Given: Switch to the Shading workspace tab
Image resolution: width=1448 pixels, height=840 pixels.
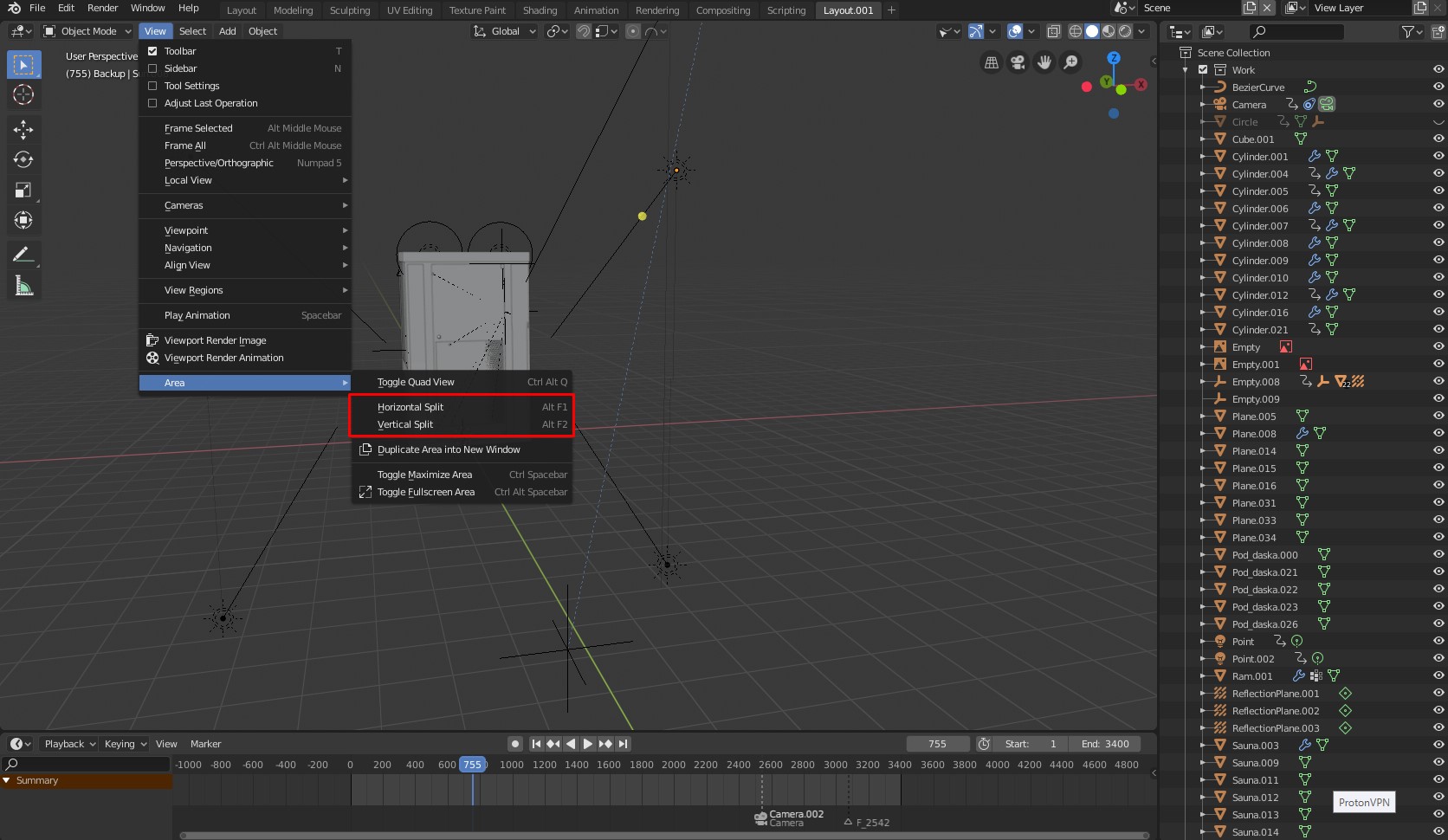Looking at the screenshot, I should point(540,10).
